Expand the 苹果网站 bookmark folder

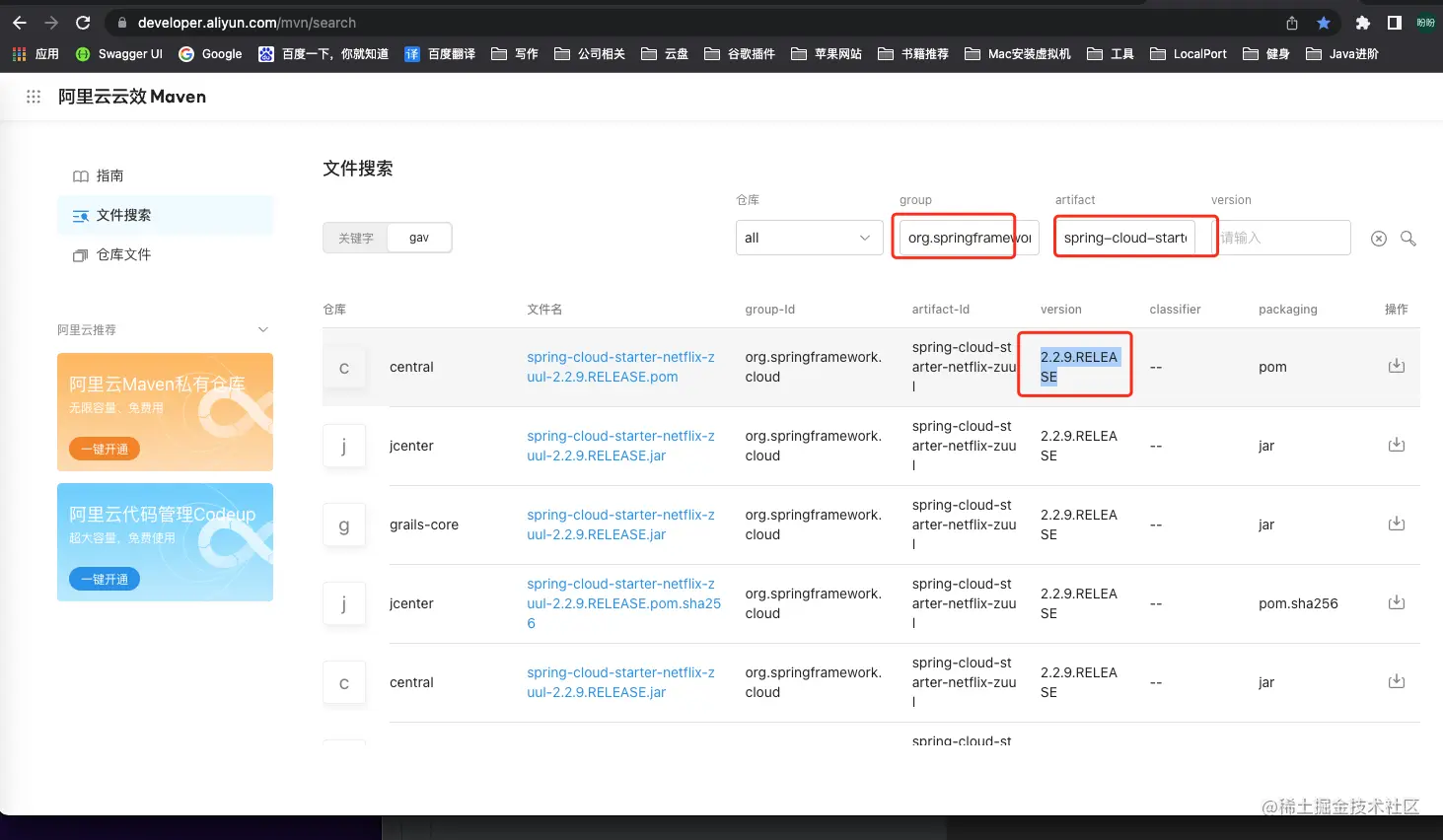pyautogui.click(x=827, y=54)
